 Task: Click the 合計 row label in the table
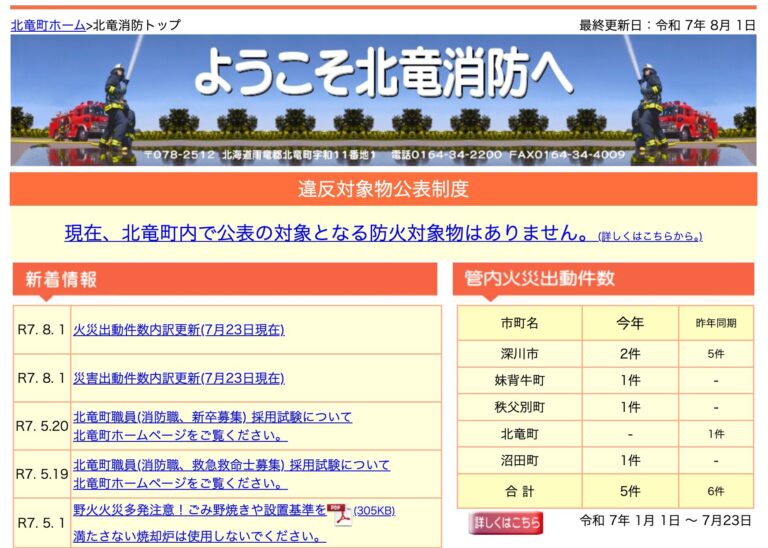coord(519,491)
